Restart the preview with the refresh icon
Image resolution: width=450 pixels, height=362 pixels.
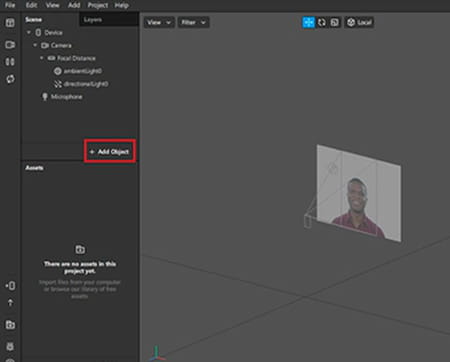click(10, 79)
